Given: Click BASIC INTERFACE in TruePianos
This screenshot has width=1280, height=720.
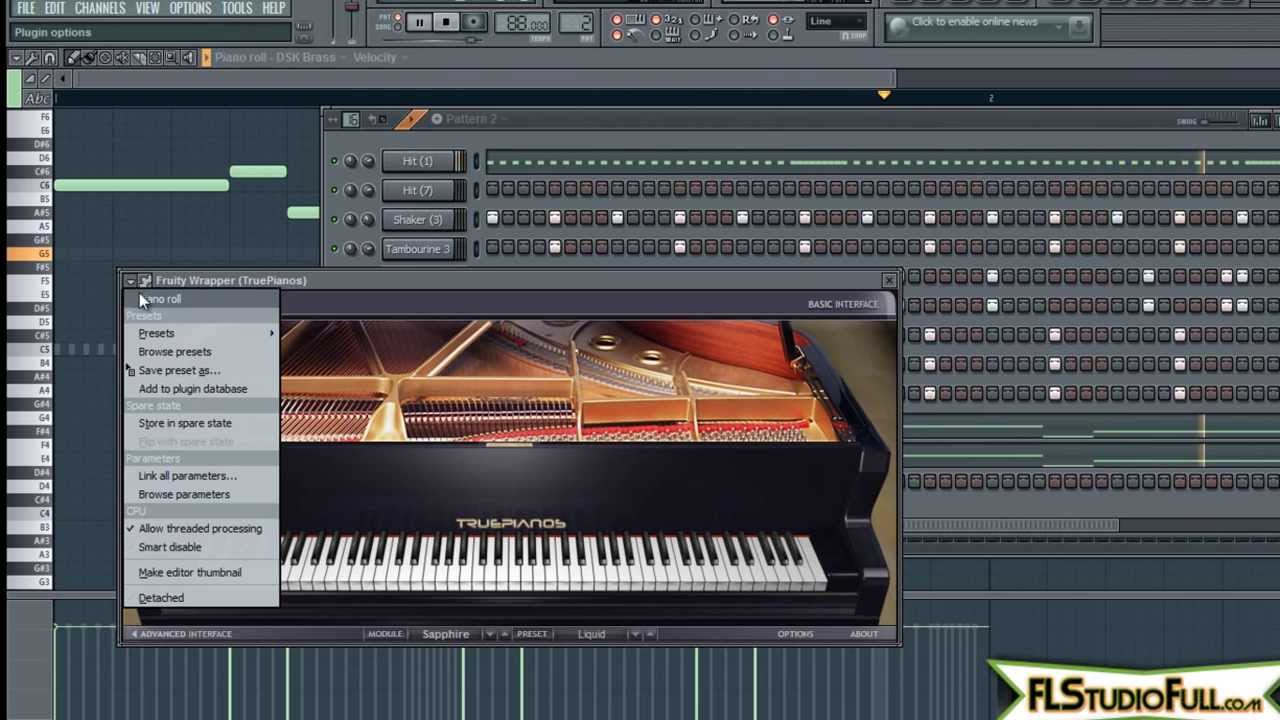Looking at the screenshot, I should [843, 304].
